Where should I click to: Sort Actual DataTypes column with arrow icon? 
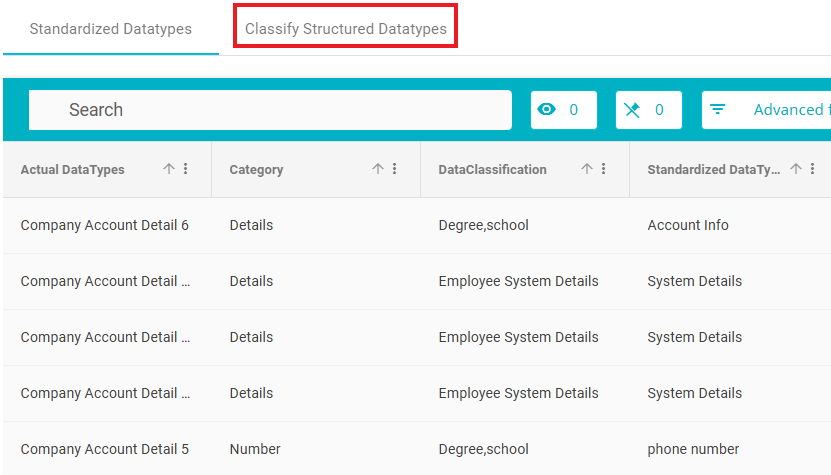click(x=169, y=169)
